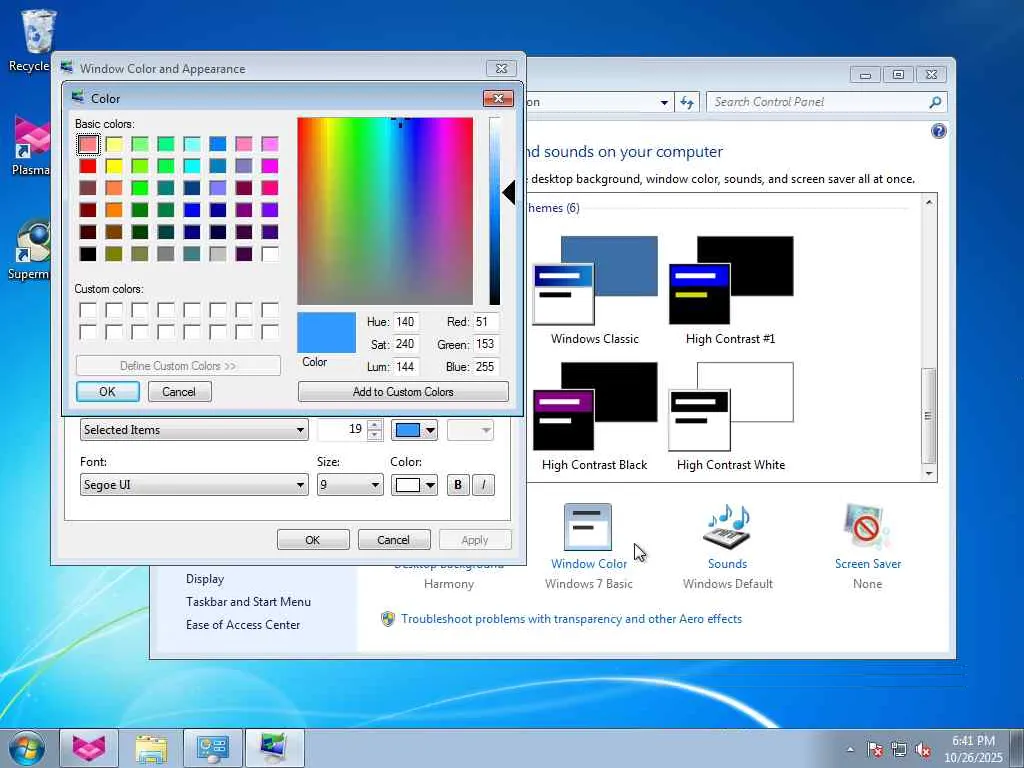Click Cancel in Window Color and Appearance
This screenshot has height=768, width=1024.
coord(394,540)
